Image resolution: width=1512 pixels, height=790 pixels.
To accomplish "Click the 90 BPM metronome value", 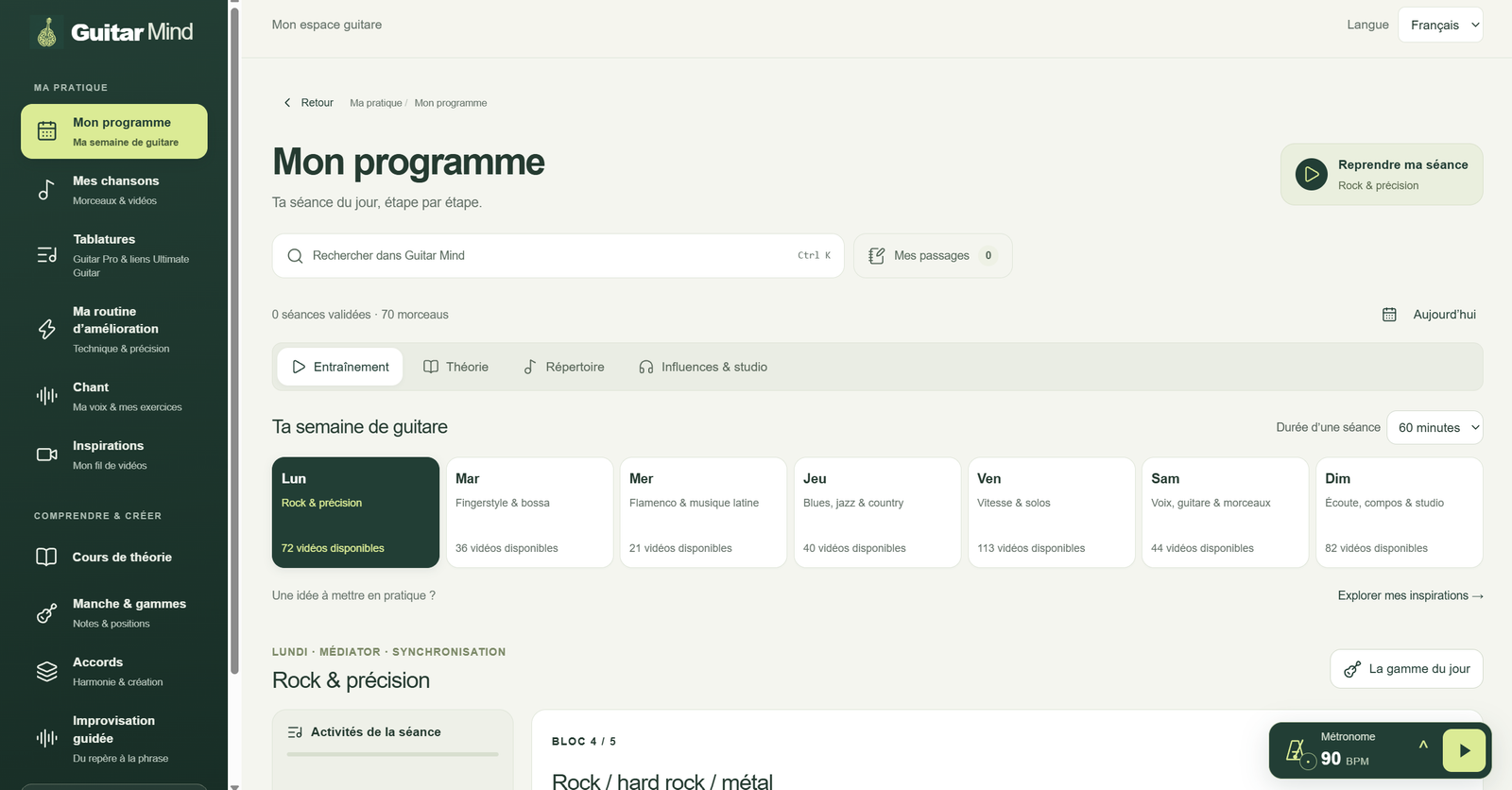I will [x=1345, y=759].
